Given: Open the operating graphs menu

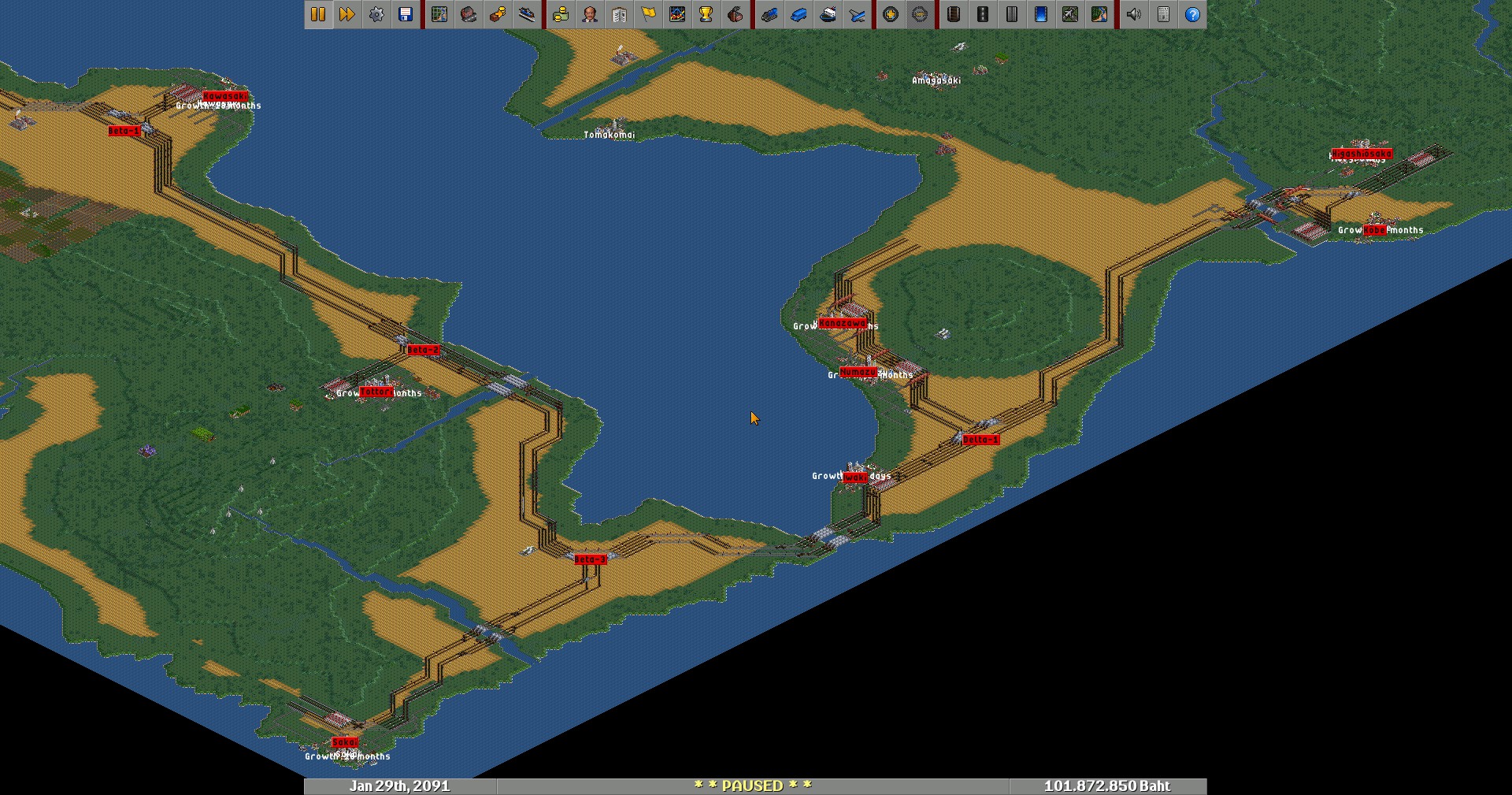Looking at the screenshot, I should (x=677, y=14).
